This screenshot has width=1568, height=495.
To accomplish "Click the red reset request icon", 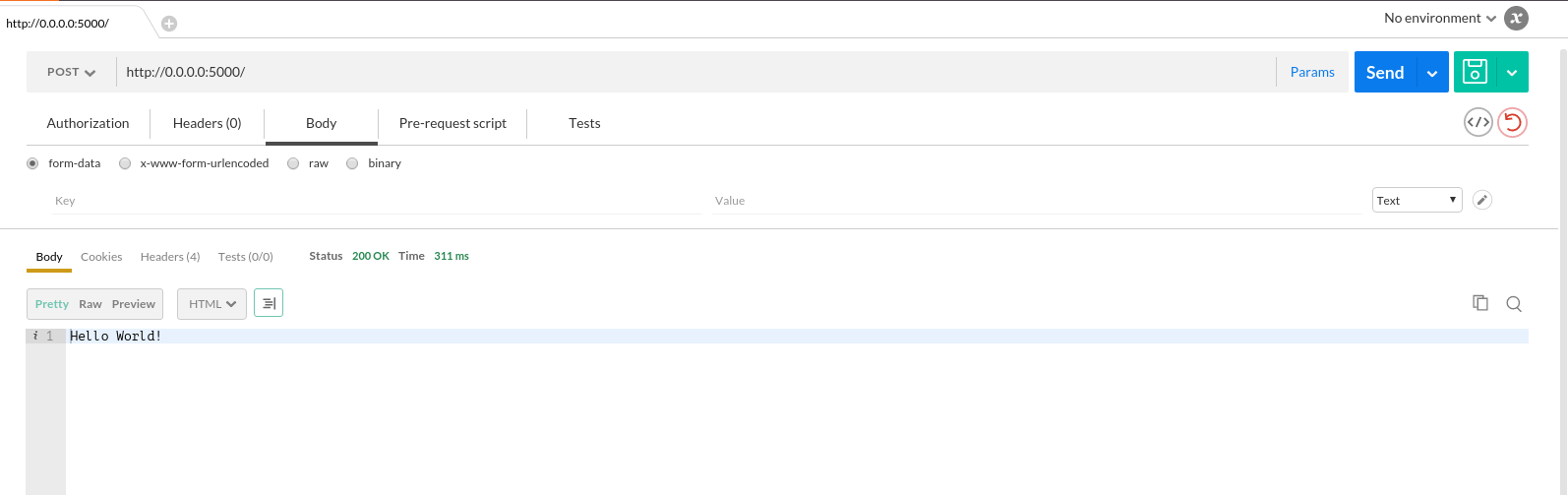I will pos(1512,123).
